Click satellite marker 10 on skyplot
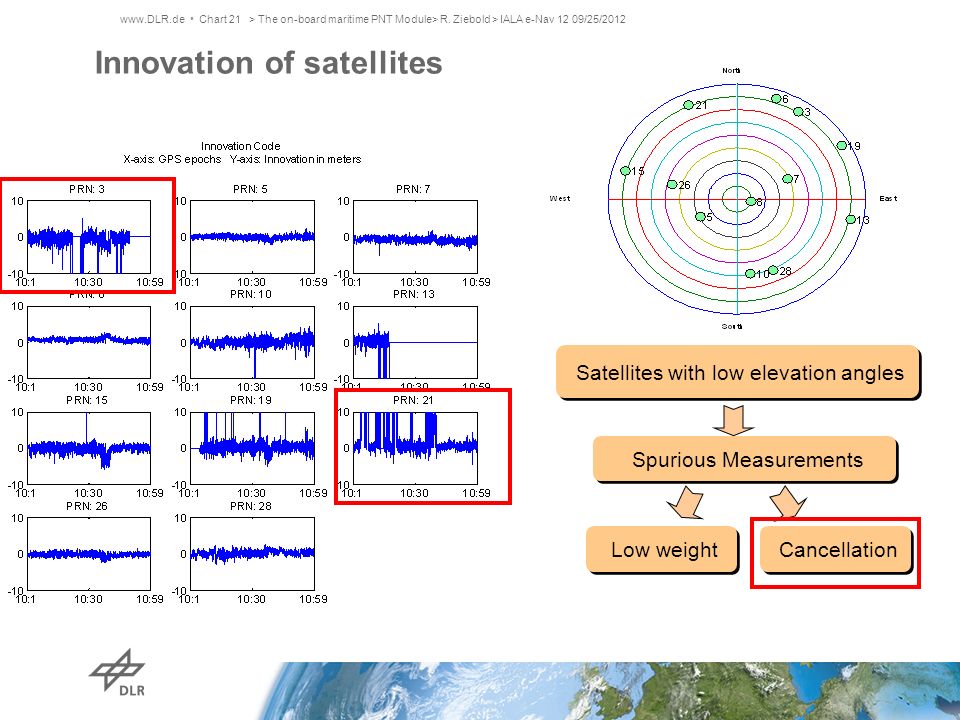Image resolution: width=960 pixels, height=720 pixels. (x=750, y=274)
